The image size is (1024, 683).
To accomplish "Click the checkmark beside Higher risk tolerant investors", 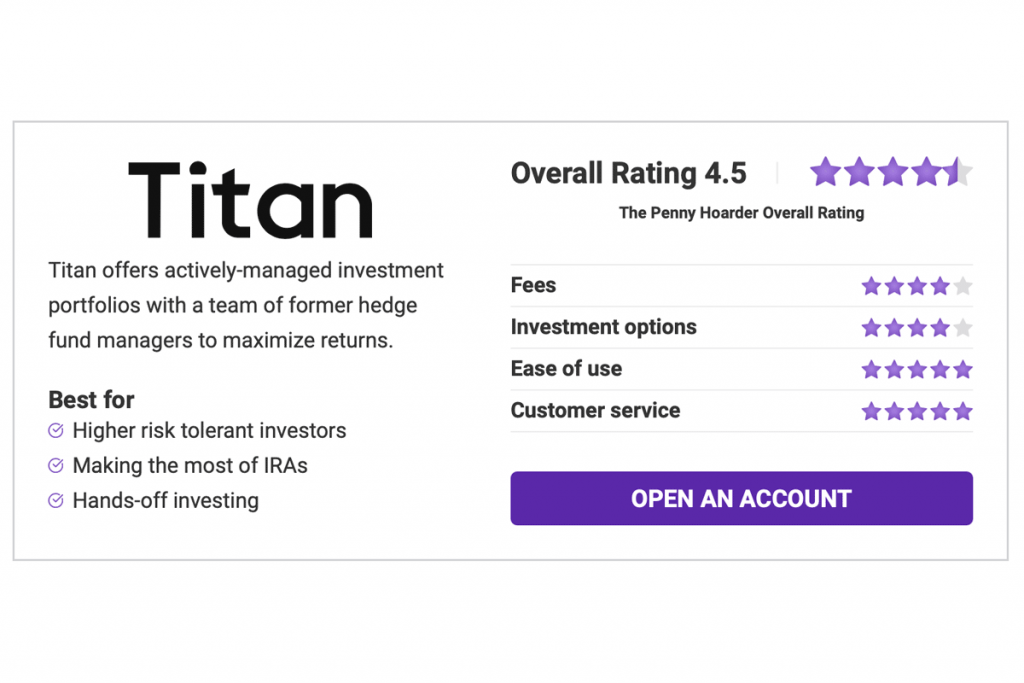I will click(x=55, y=431).
